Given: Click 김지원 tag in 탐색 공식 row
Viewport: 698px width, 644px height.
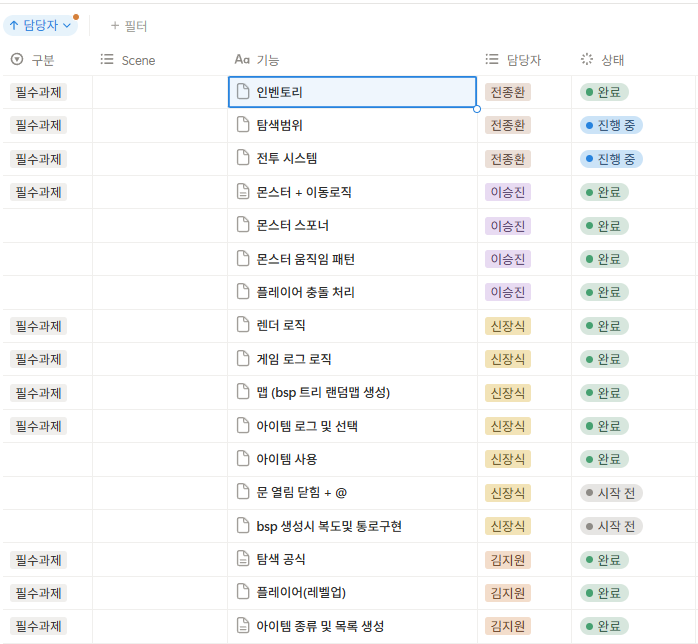Looking at the screenshot, I should coord(508,559).
